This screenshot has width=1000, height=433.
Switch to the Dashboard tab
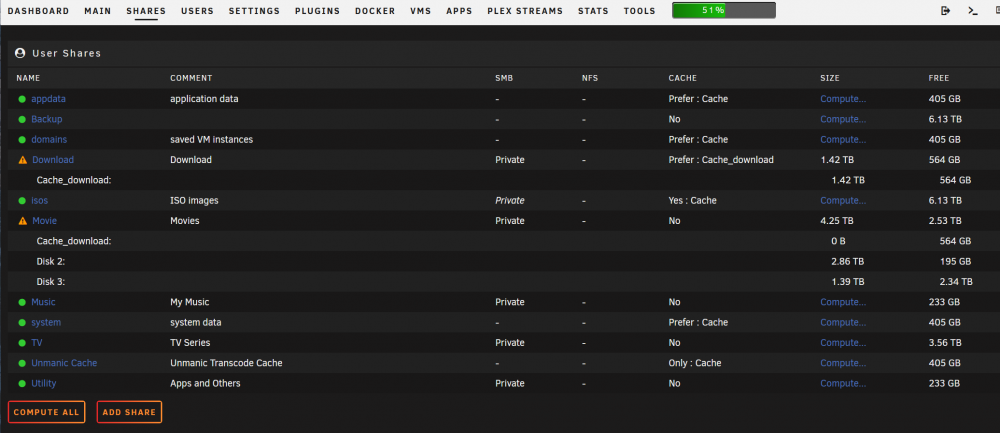pyautogui.click(x=38, y=11)
